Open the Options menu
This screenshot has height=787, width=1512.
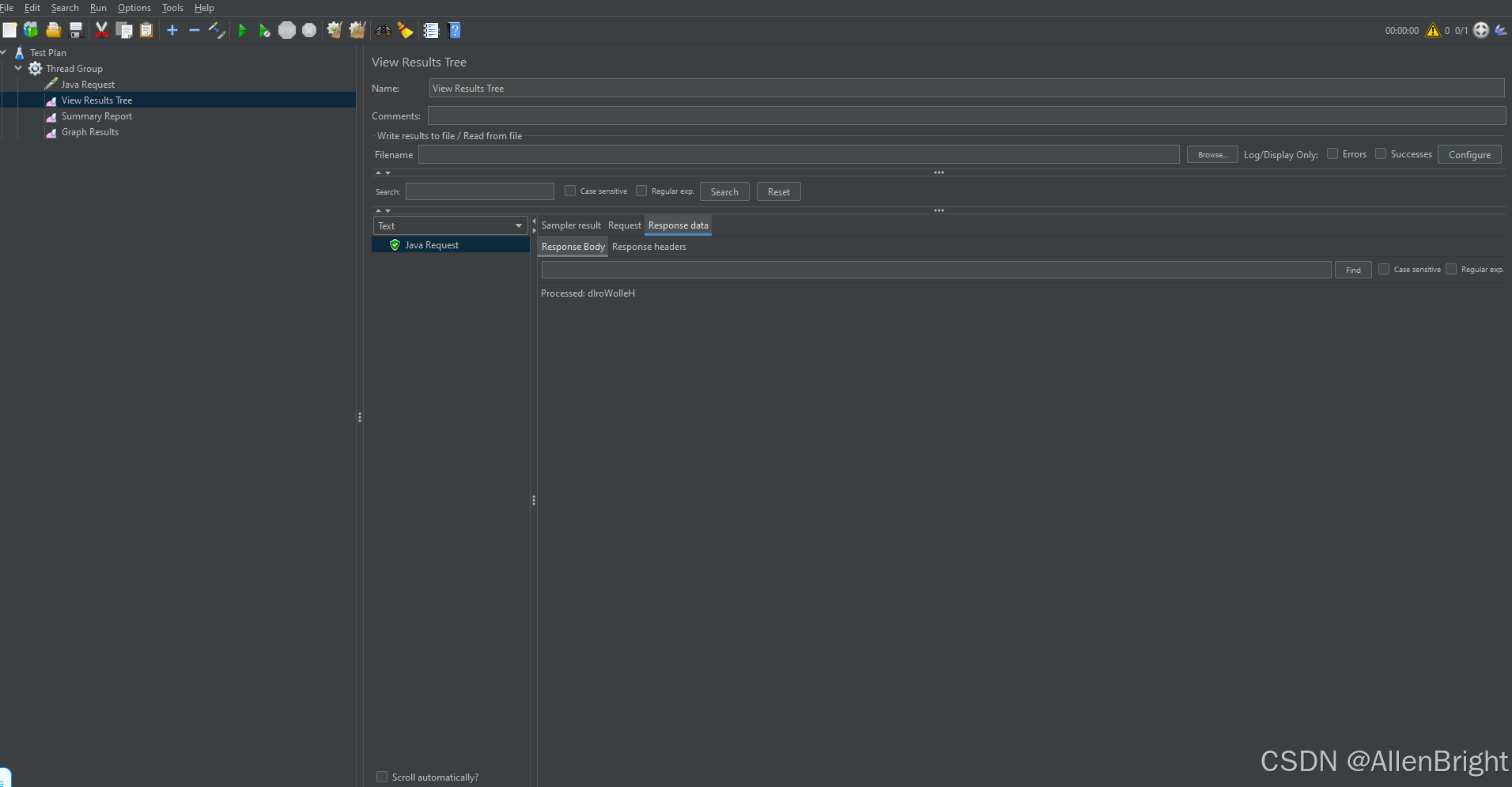(x=134, y=8)
